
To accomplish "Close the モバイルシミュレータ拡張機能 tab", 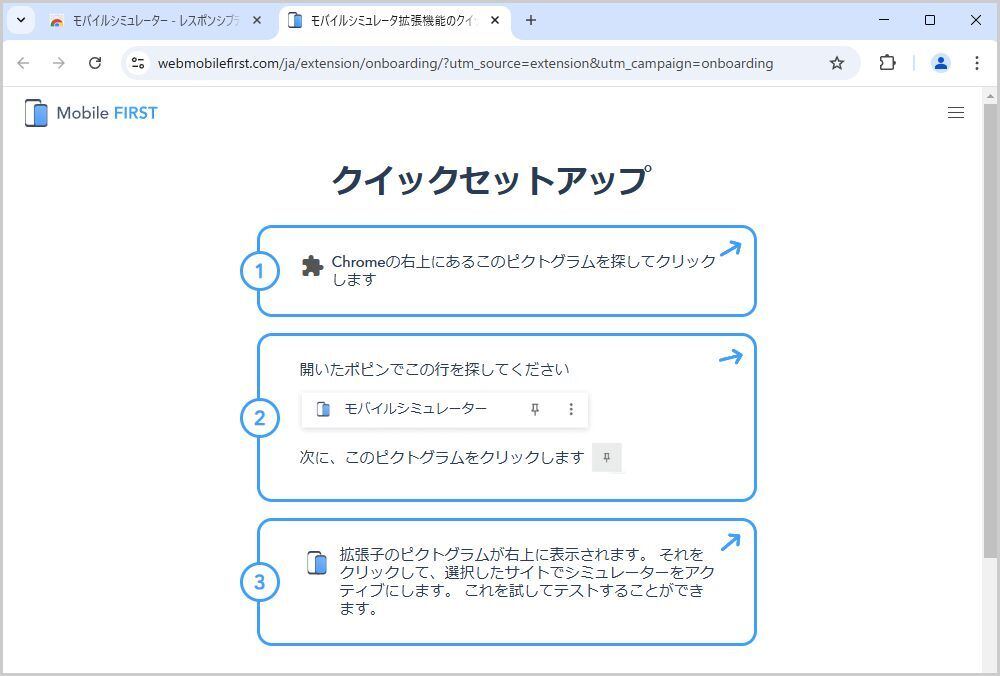I will 495,20.
